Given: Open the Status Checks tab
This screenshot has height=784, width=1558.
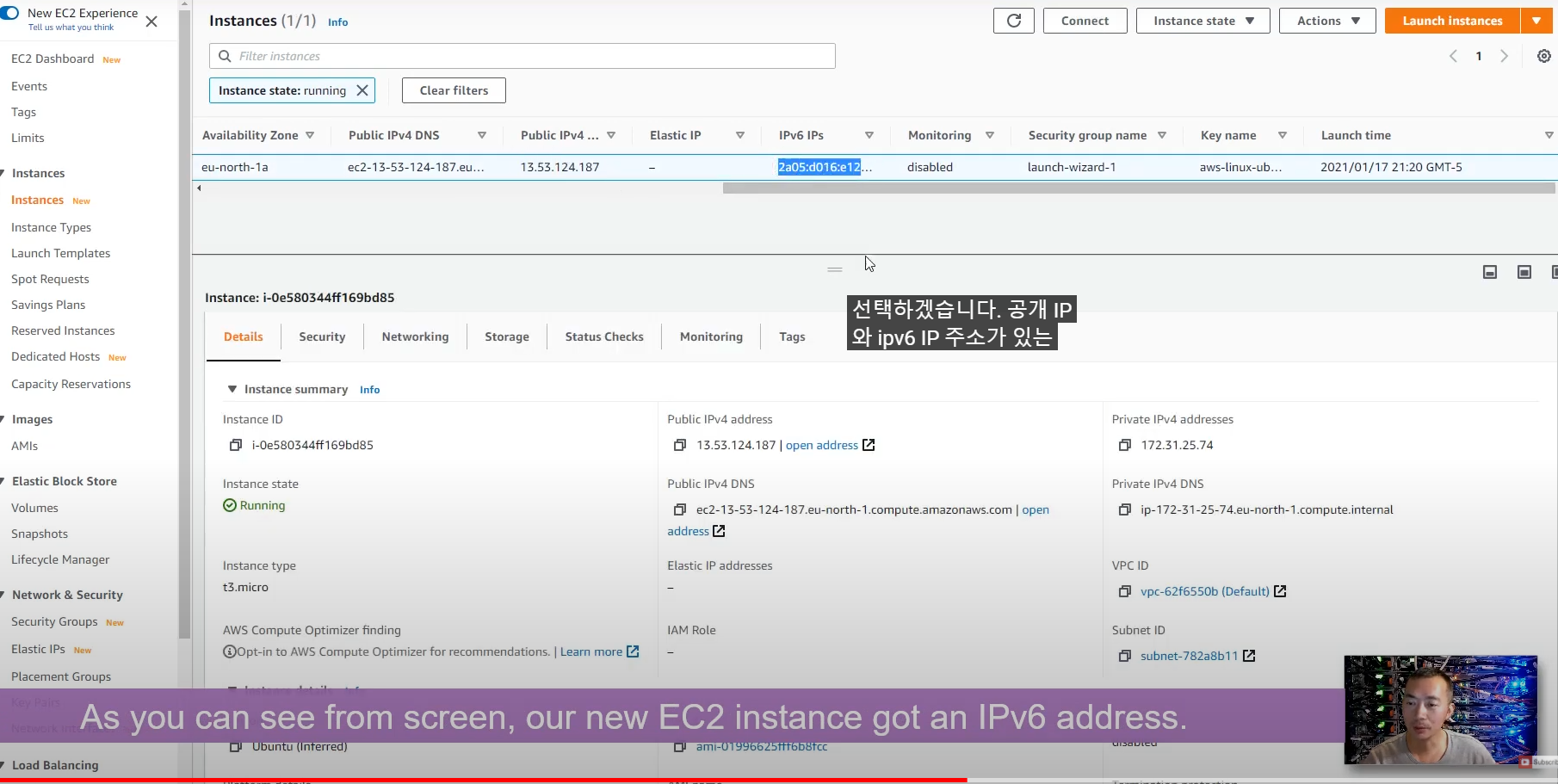Looking at the screenshot, I should pyautogui.click(x=604, y=336).
